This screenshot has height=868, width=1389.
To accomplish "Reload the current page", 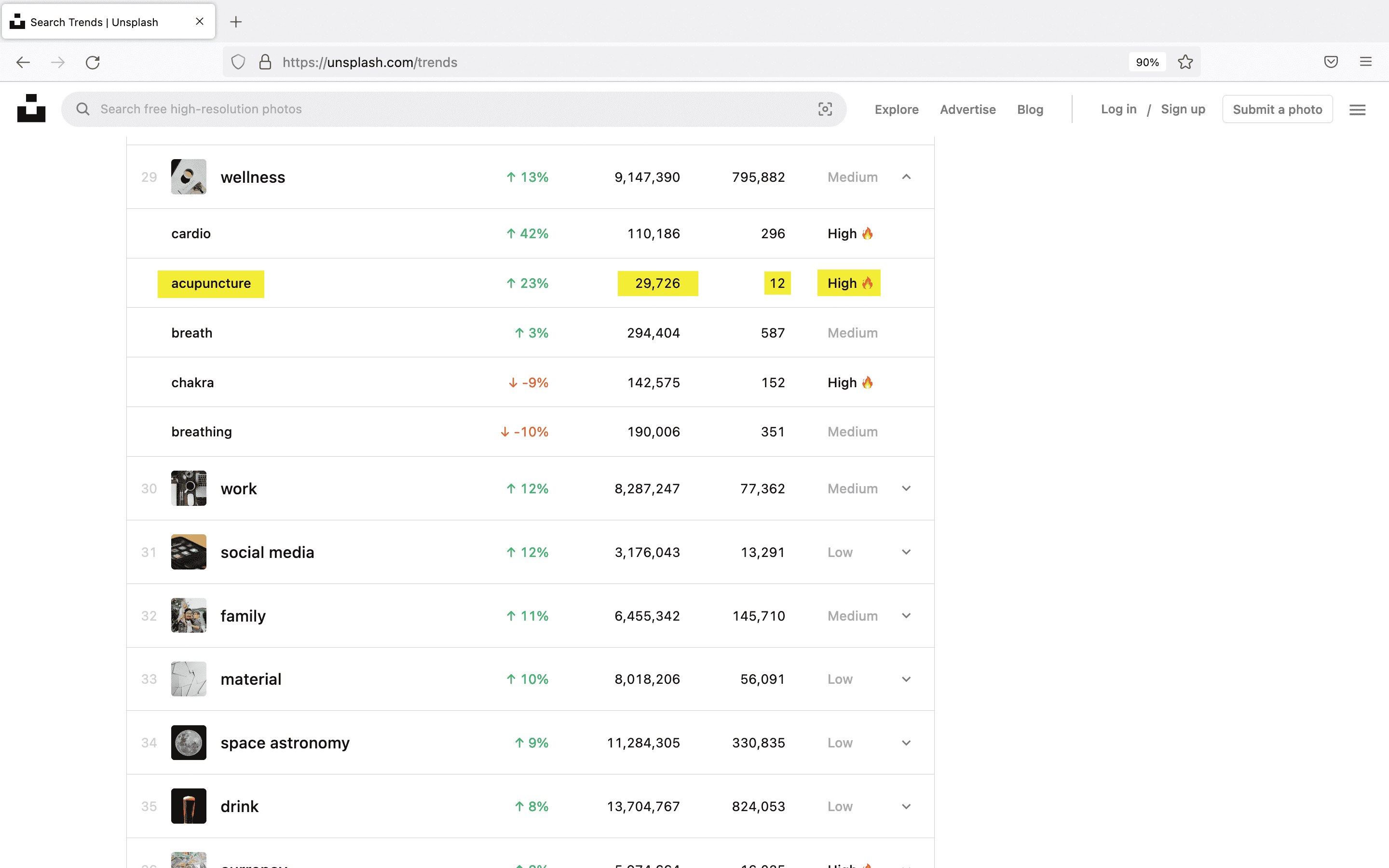I will (x=93, y=62).
